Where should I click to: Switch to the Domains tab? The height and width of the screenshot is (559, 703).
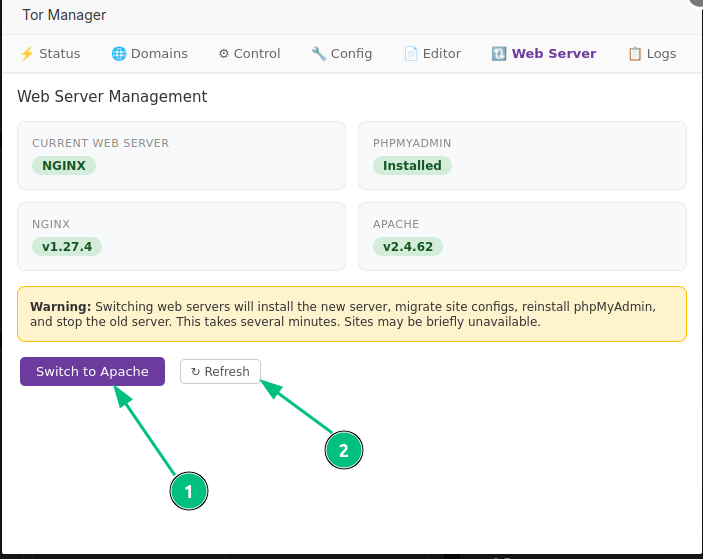point(150,54)
